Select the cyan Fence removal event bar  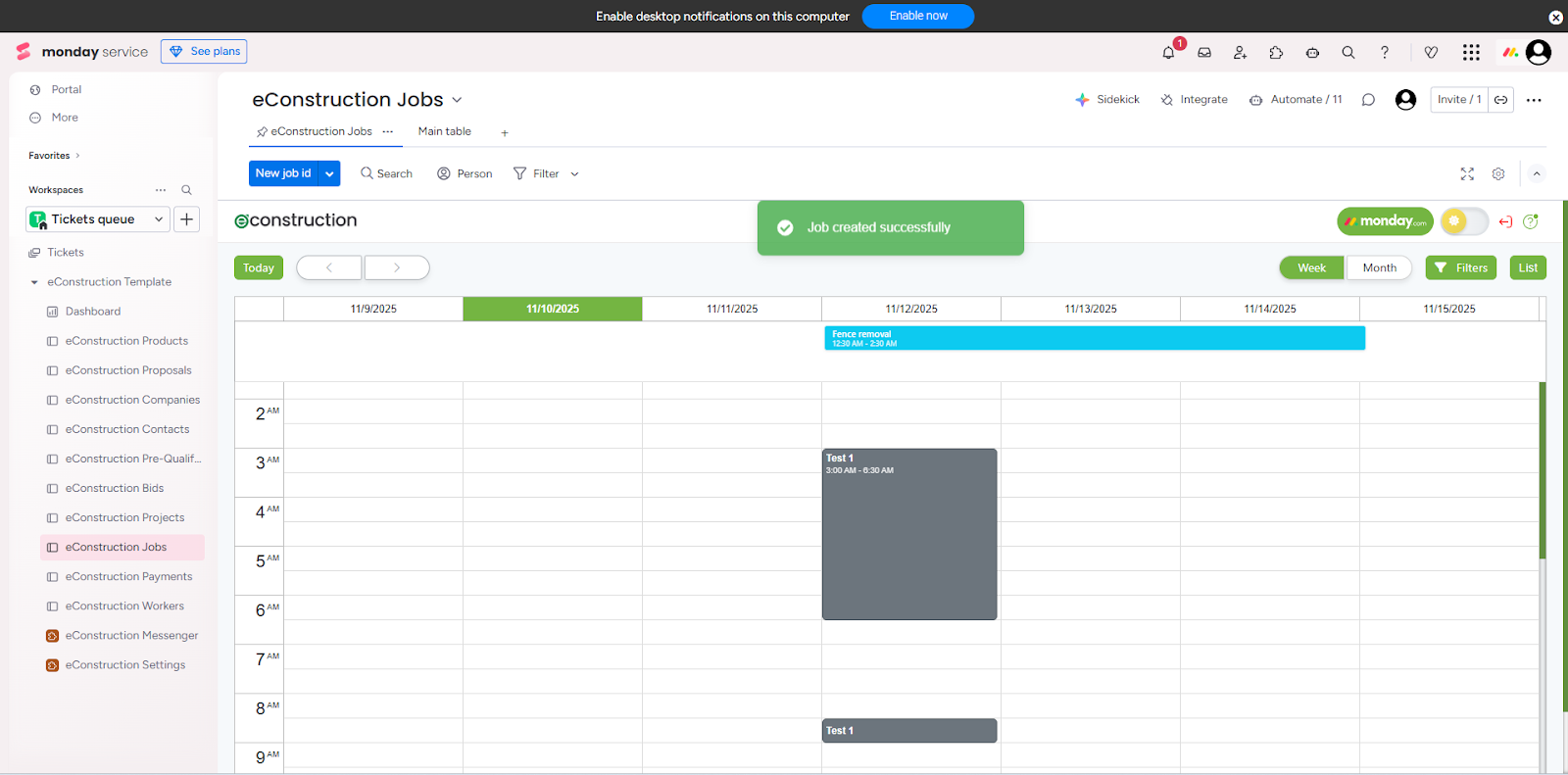pos(1094,338)
